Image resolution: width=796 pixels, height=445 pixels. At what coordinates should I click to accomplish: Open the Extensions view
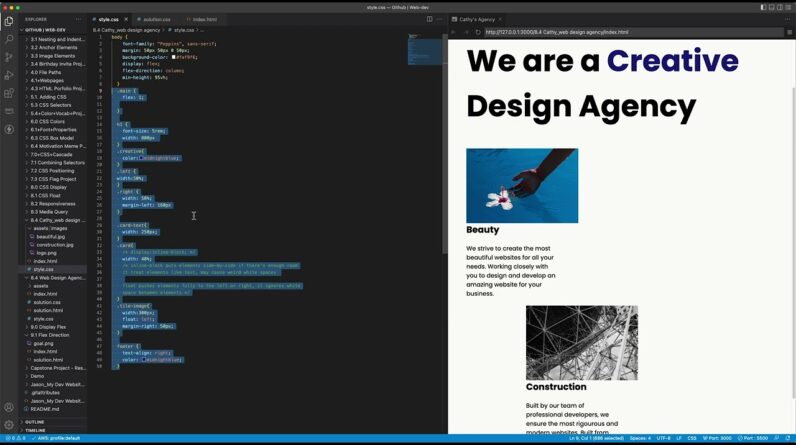pos(9,93)
